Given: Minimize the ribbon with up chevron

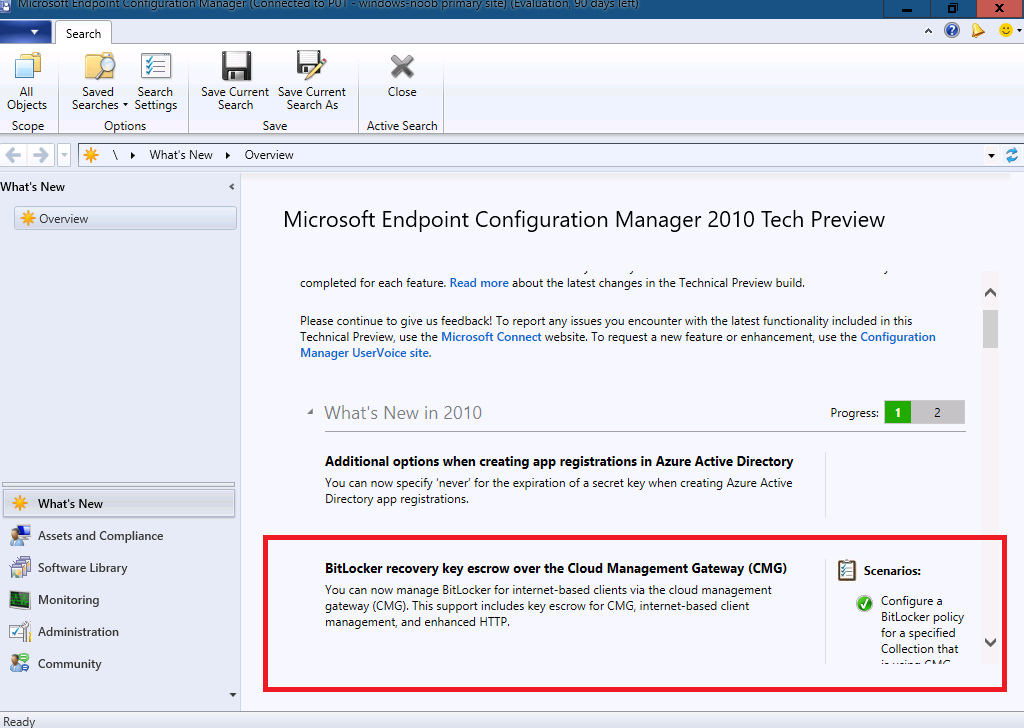Looking at the screenshot, I should click(928, 31).
